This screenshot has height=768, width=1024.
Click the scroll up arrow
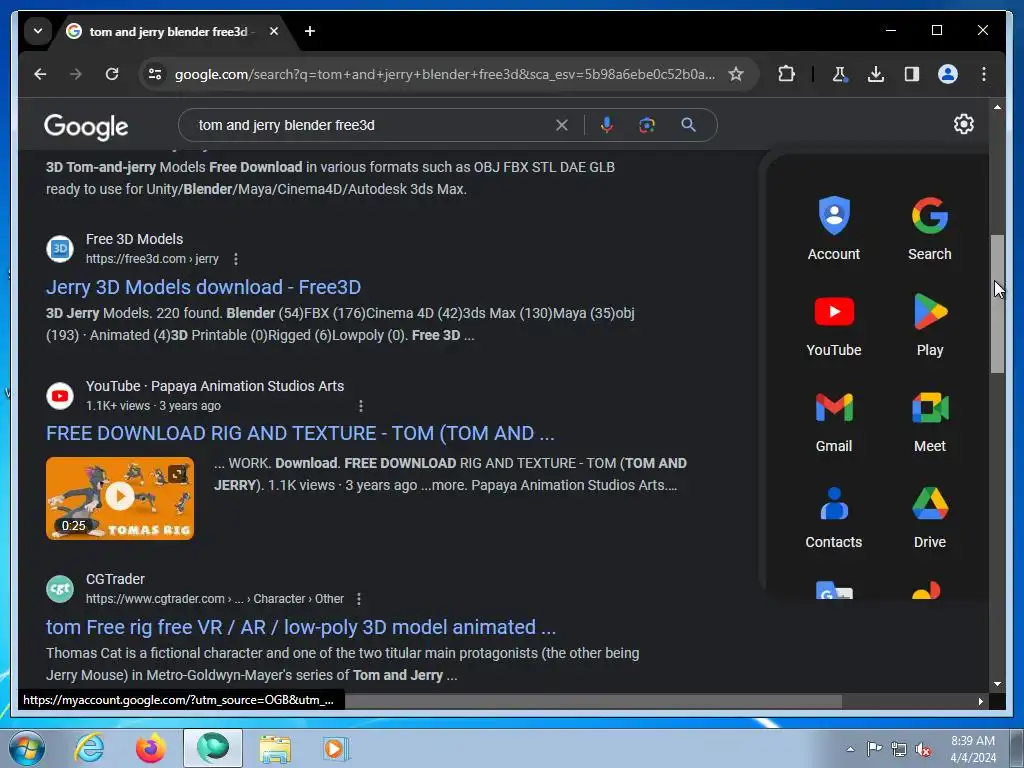(997, 106)
